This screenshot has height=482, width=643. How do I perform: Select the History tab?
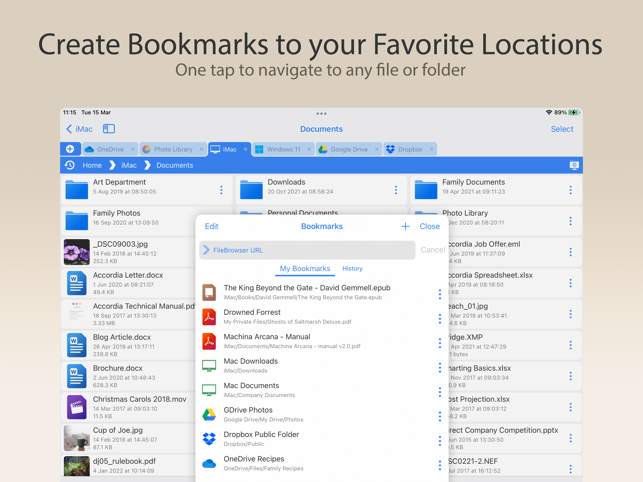(x=352, y=269)
